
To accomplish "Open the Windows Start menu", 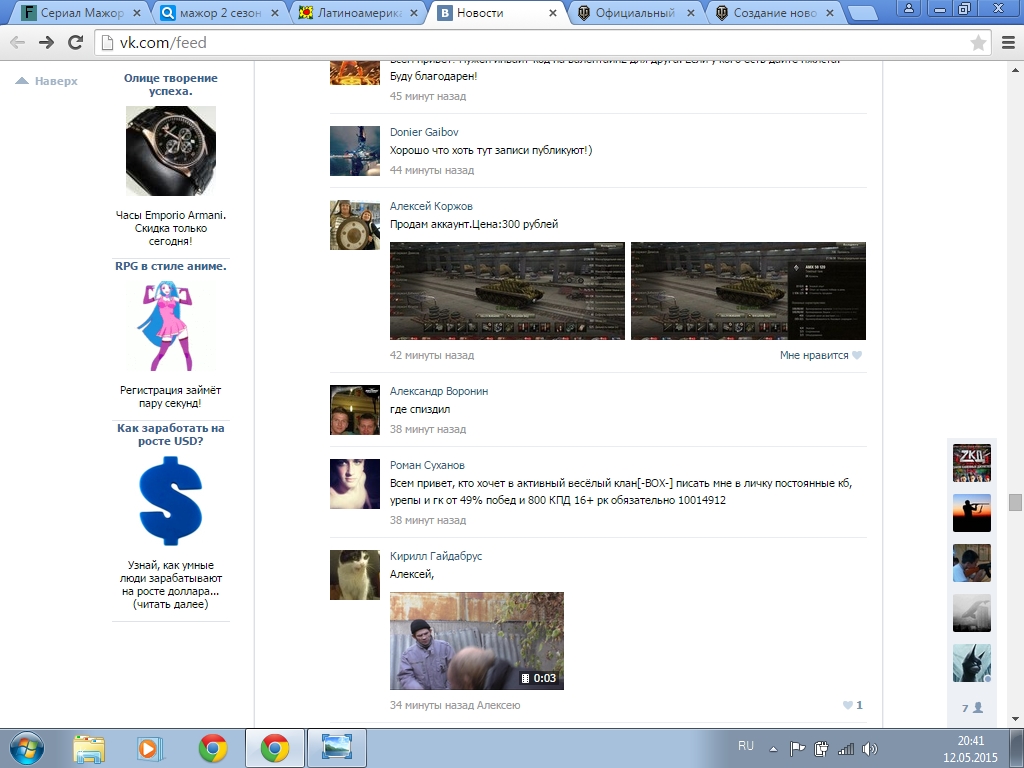I will point(25,748).
